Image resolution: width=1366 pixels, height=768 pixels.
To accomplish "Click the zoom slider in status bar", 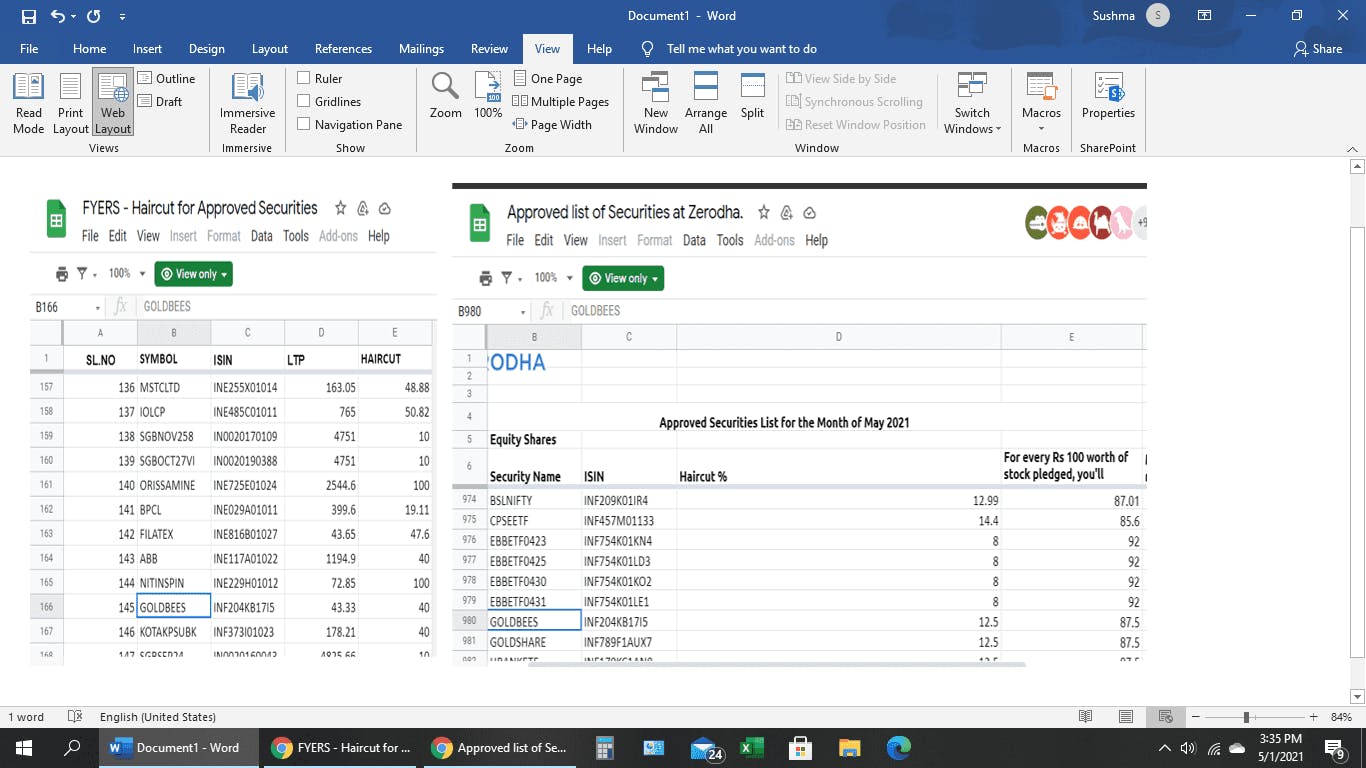I will coord(1246,717).
